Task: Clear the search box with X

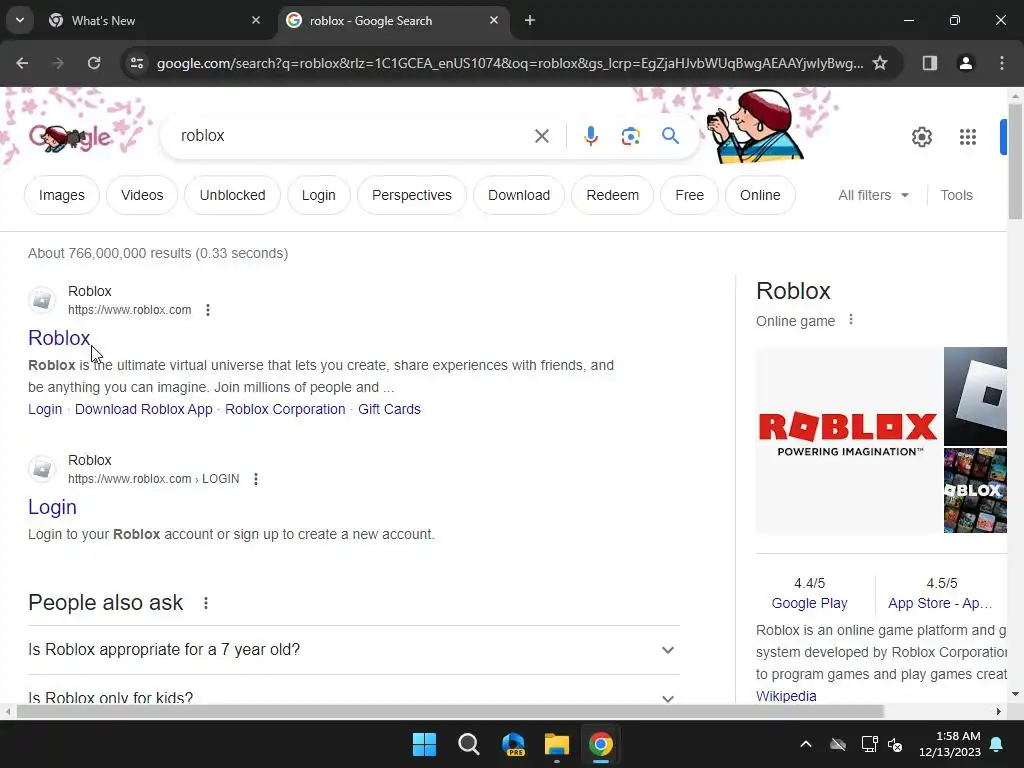Action: [541, 136]
